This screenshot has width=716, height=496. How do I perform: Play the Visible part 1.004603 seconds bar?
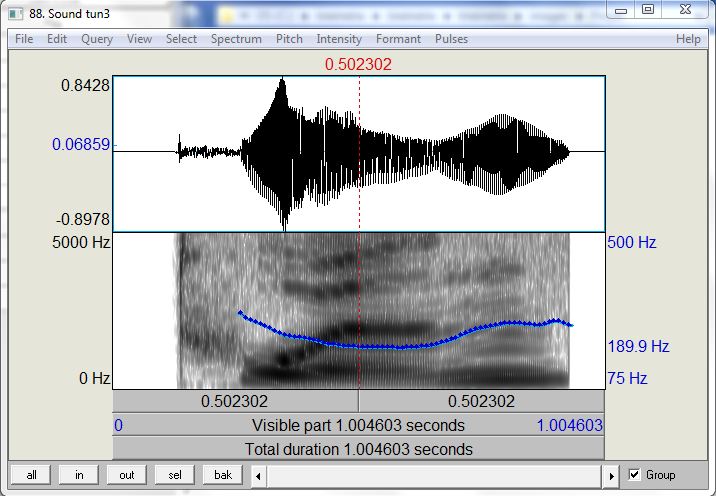coord(358,425)
